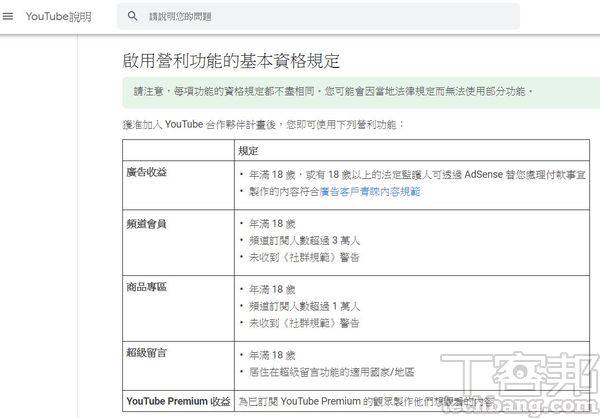Go to YouTube說明 home title
This screenshot has width=600, height=418.
pyautogui.click(x=59, y=16)
